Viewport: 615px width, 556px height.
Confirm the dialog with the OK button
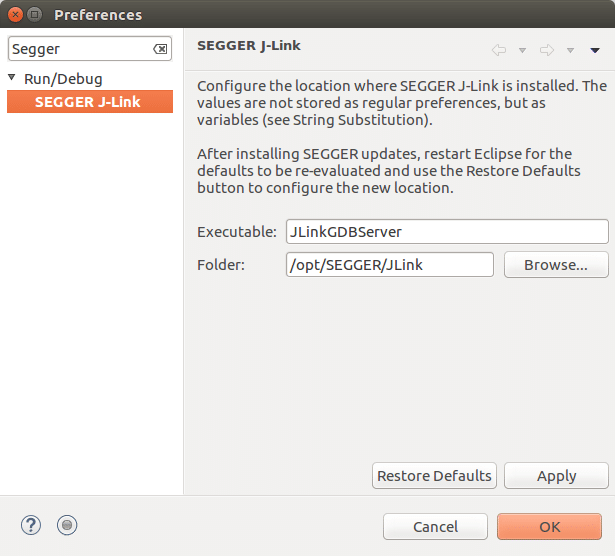pyautogui.click(x=549, y=526)
